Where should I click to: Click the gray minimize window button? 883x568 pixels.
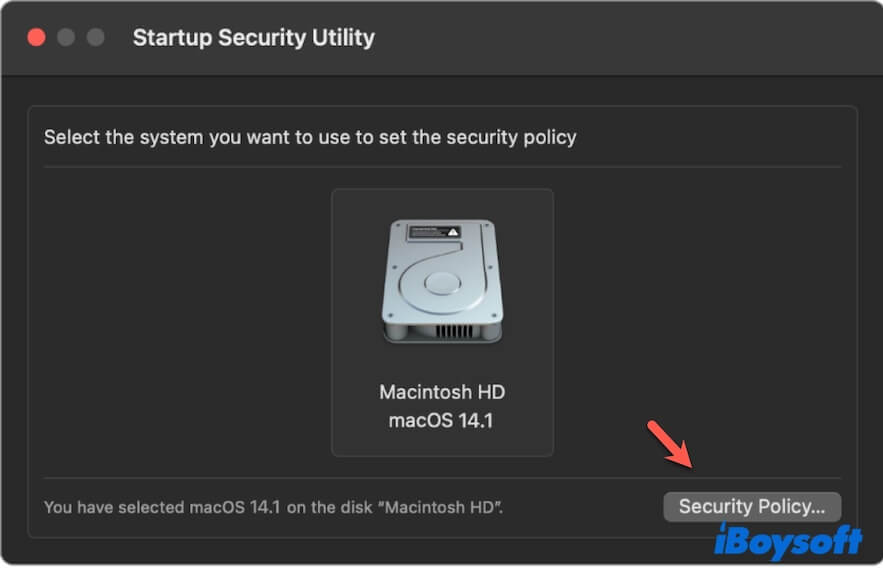[67, 38]
